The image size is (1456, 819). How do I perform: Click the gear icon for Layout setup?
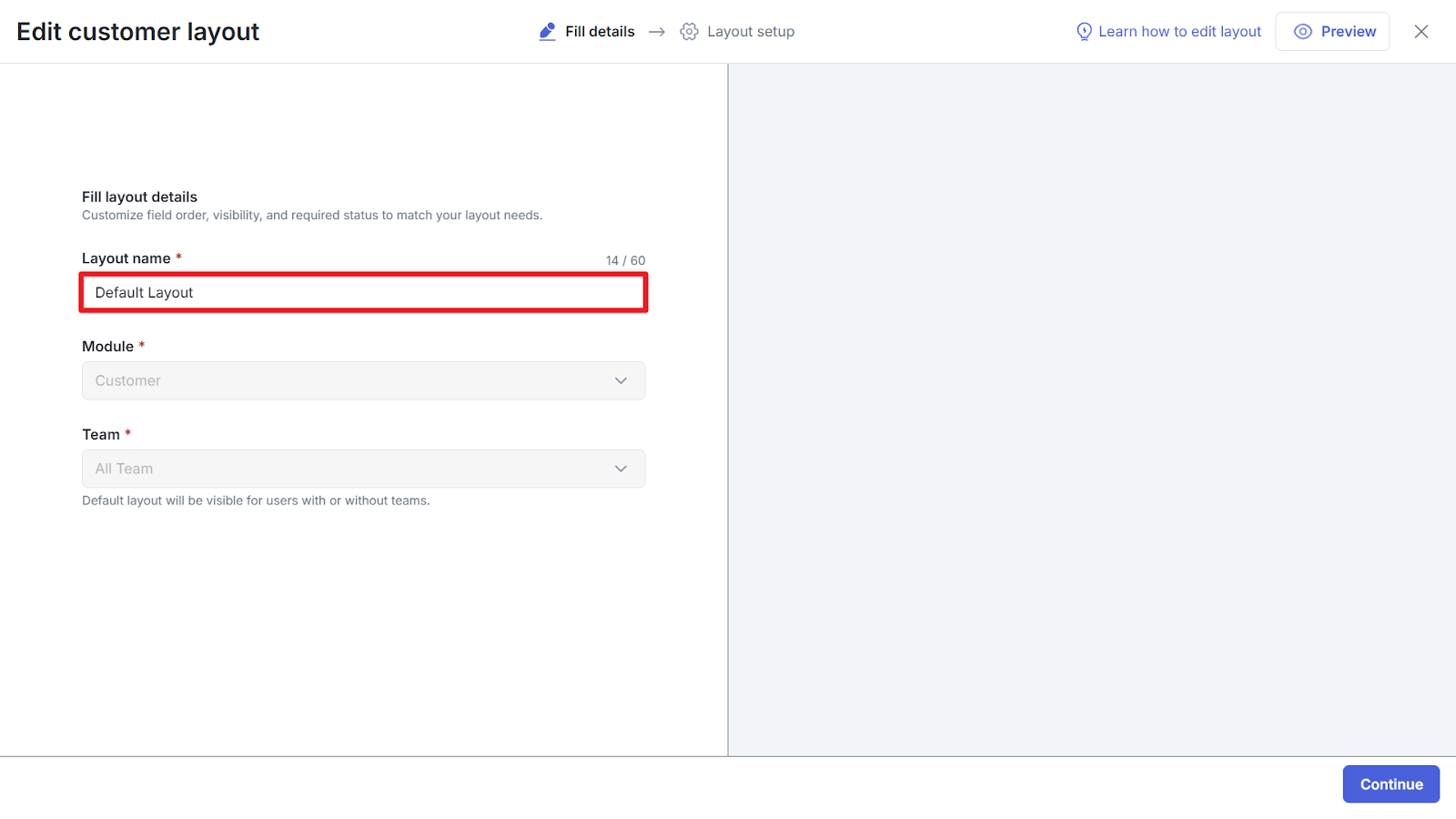coord(690,32)
